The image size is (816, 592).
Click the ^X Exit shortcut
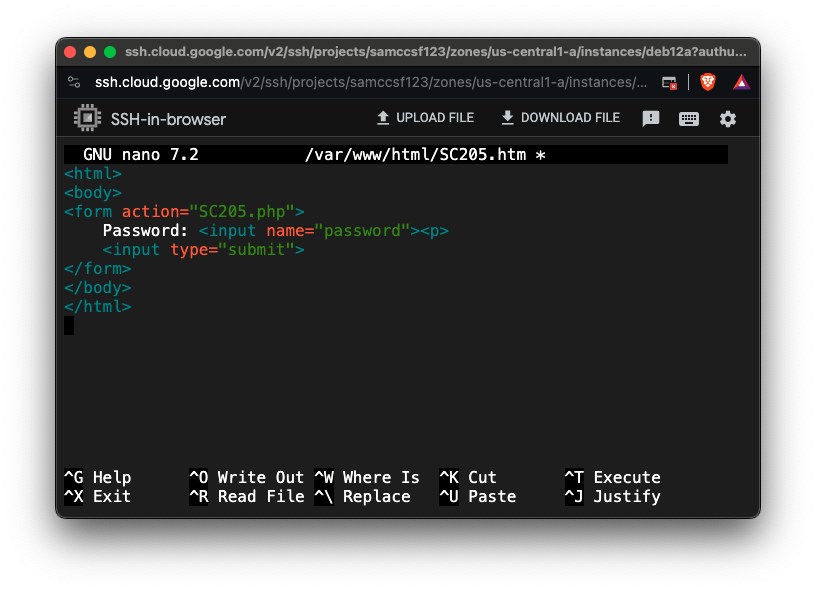click(98, 496)
